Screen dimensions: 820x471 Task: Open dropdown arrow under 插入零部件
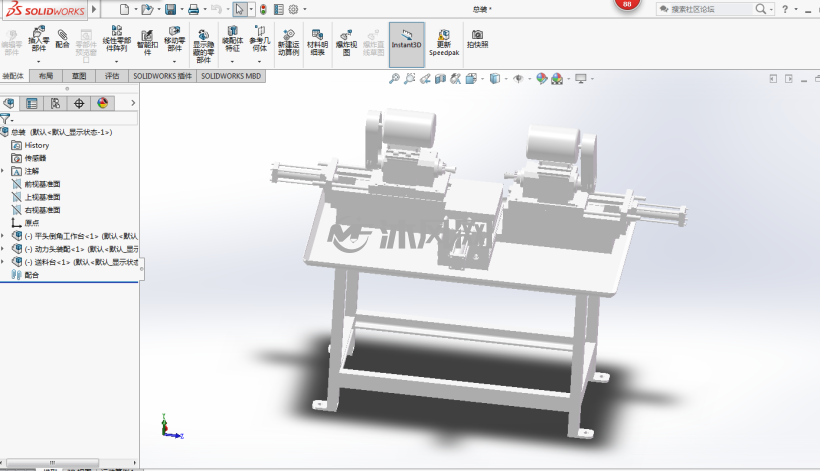pyautogui.click(x=39, y=62)
